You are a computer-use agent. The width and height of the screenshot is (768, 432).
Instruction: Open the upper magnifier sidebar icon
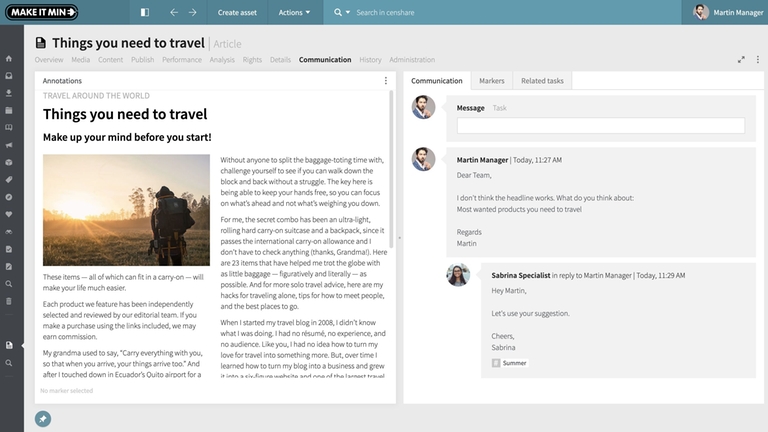[x=9, y=284]
